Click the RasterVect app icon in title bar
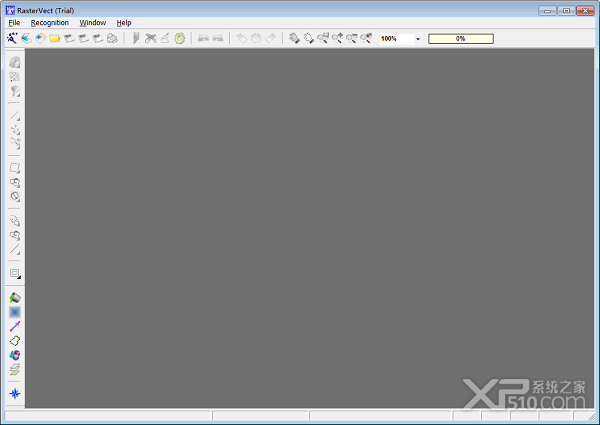 10,10
